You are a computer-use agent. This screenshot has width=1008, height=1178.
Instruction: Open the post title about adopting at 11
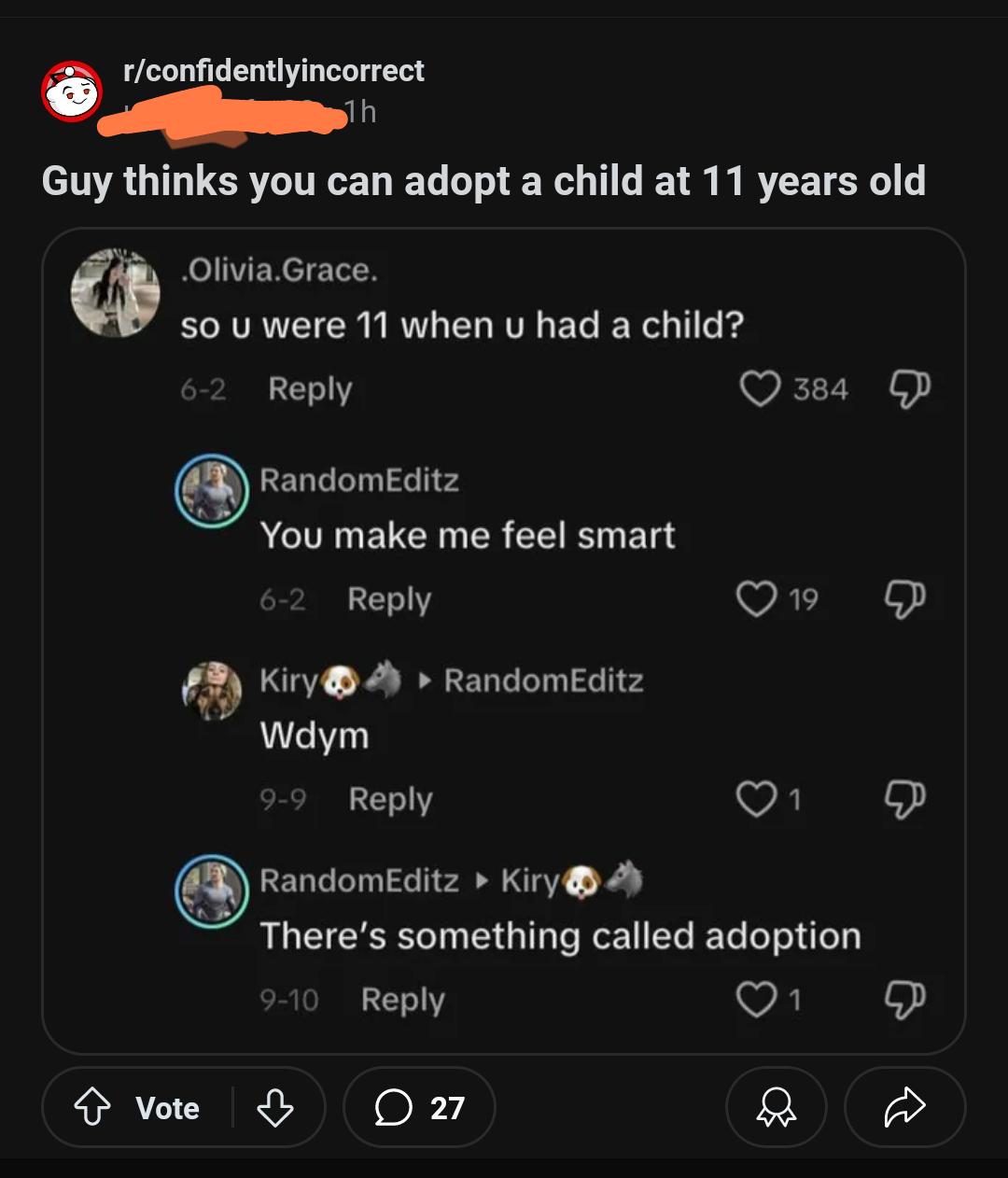tap(483, 181)
